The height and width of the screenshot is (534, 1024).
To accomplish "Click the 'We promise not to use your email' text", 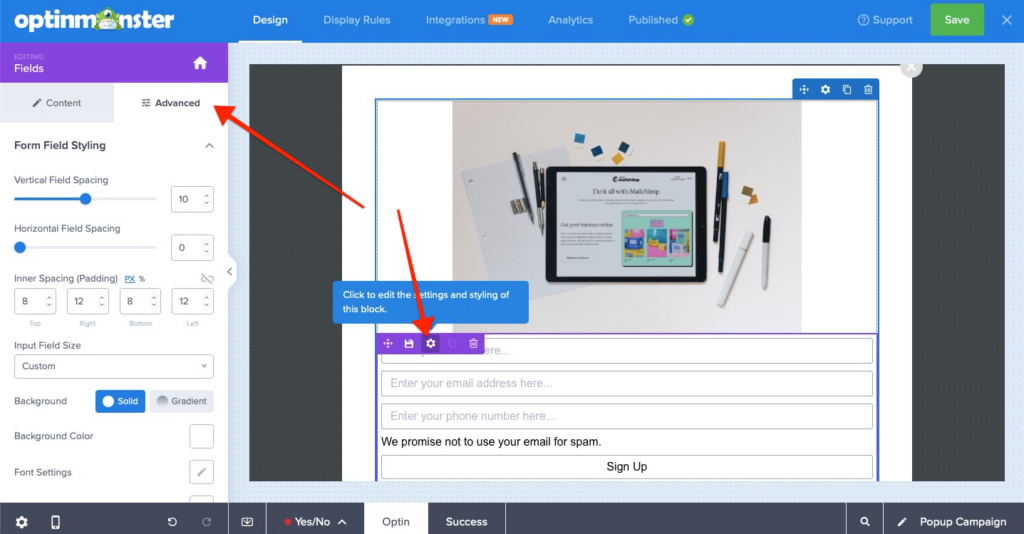I will (491, 442).
